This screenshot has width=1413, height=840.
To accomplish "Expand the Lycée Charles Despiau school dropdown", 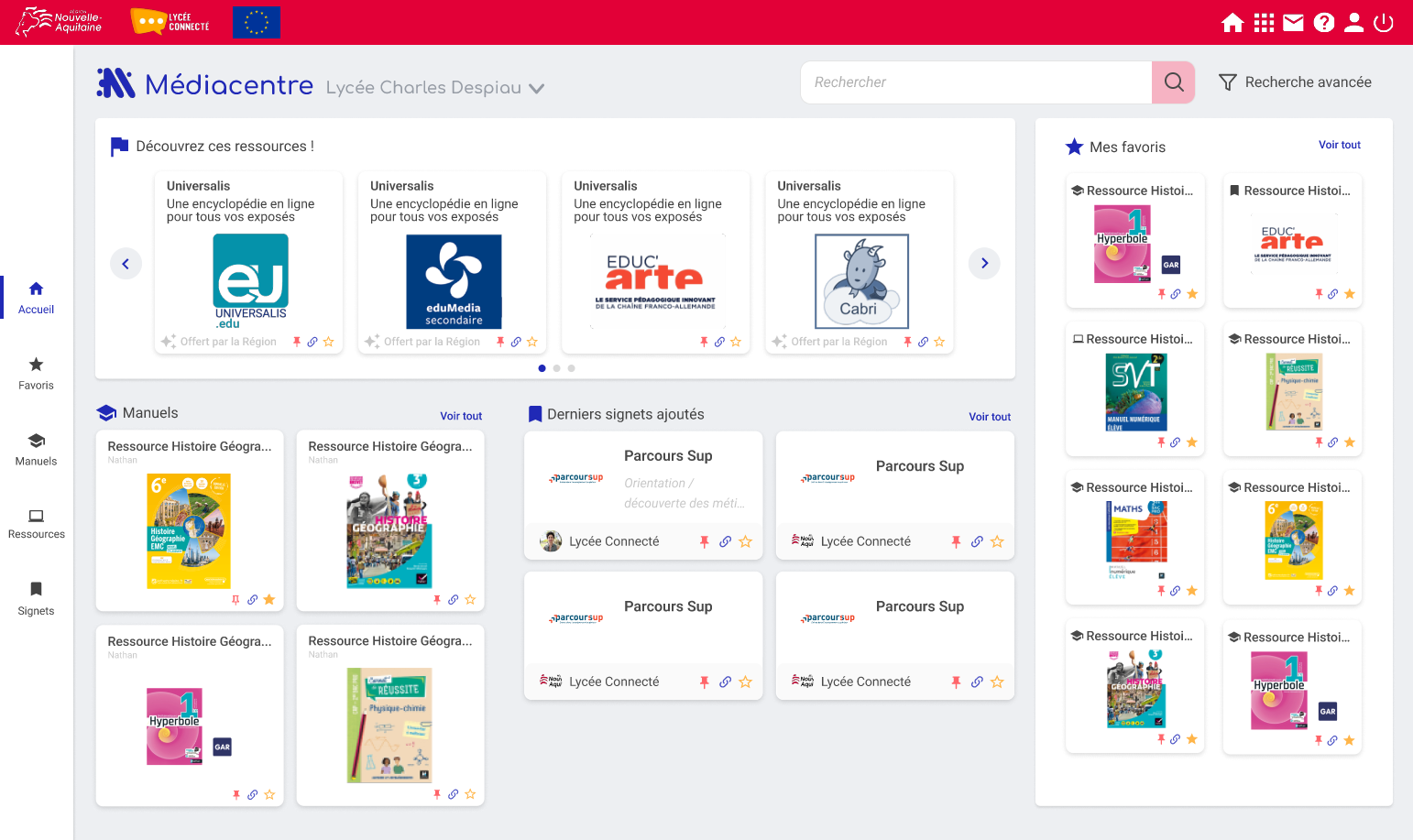I will pyautogui.click(x=537, y=89).
